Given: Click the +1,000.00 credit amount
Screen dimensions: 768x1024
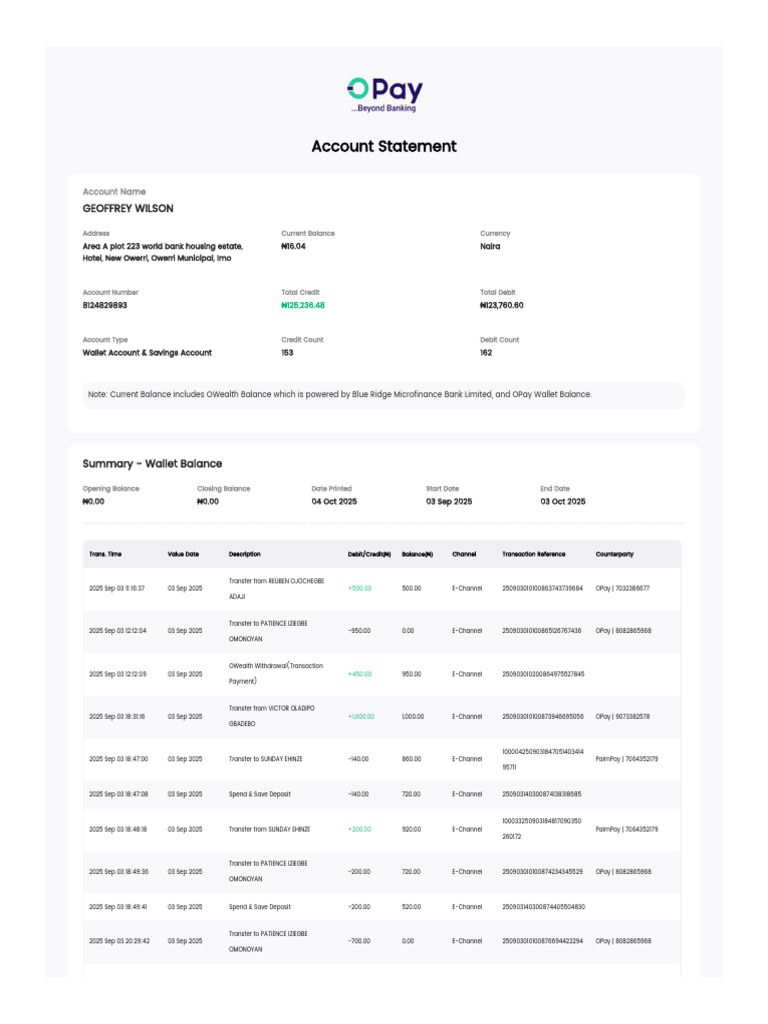Looking at the screenshot, I should click(x=361, y=716).
